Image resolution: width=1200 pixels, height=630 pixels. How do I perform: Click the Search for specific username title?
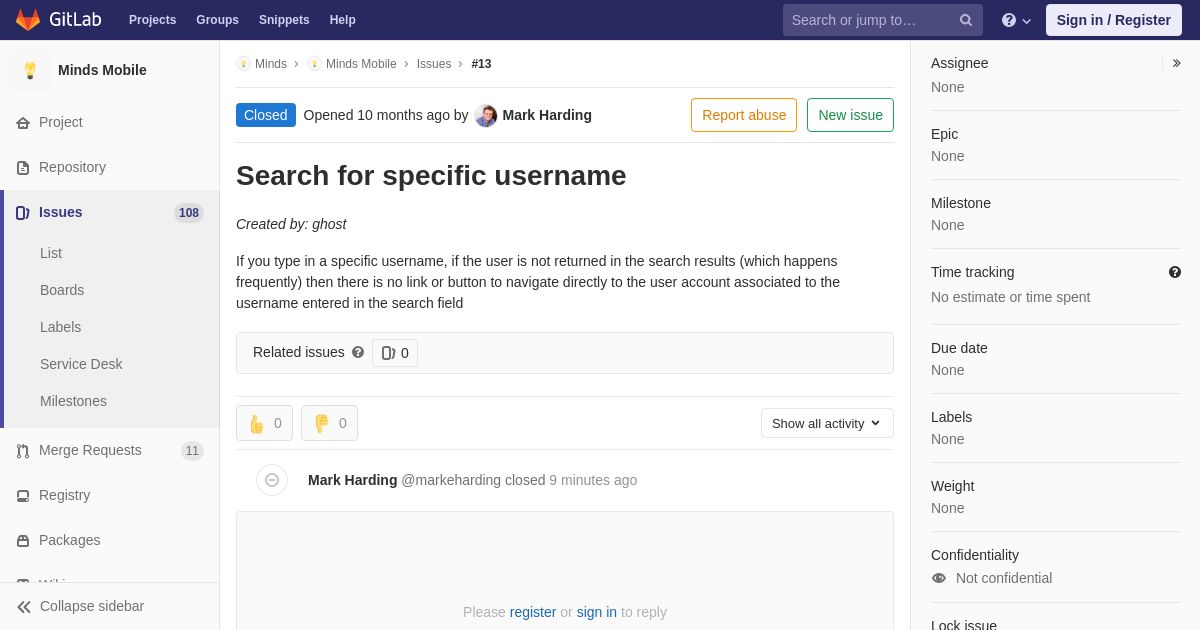tap(431, 176)
